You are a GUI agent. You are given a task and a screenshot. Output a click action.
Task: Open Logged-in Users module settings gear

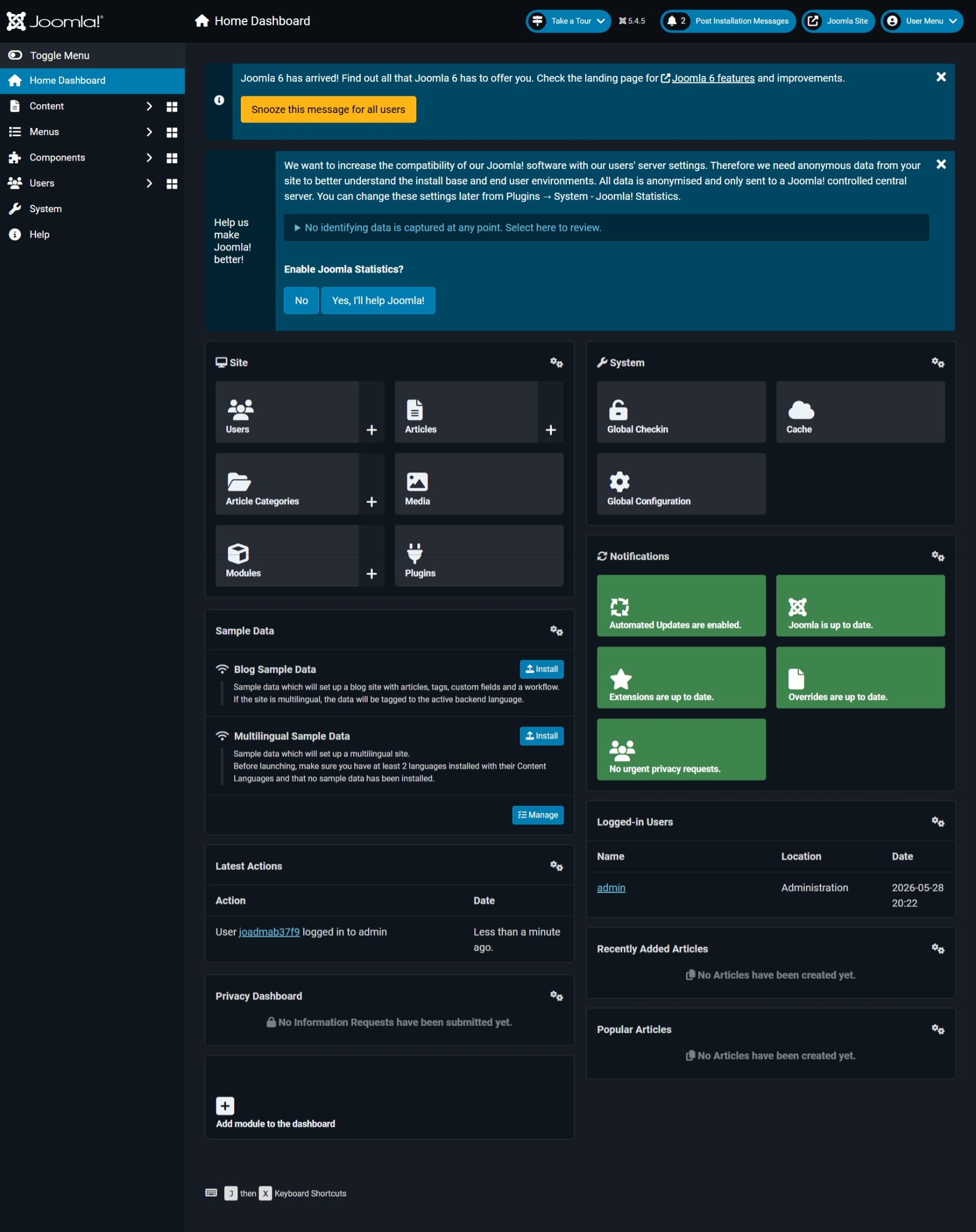938,822
